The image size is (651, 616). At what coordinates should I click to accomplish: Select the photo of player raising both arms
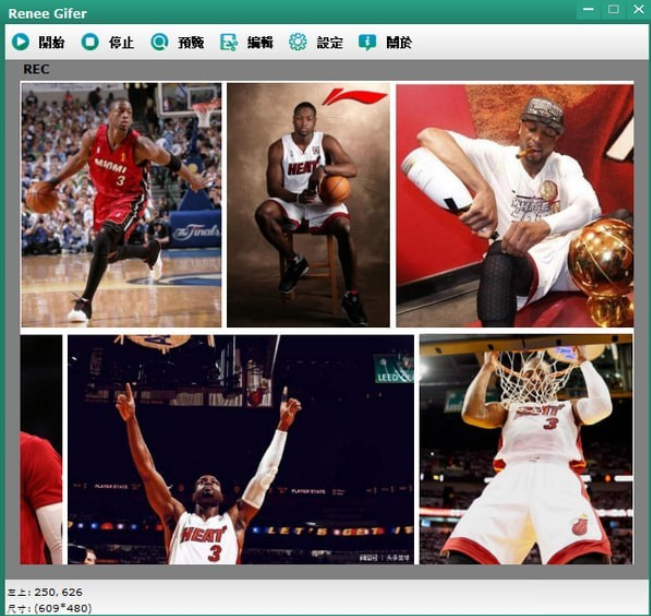(240, 449)
